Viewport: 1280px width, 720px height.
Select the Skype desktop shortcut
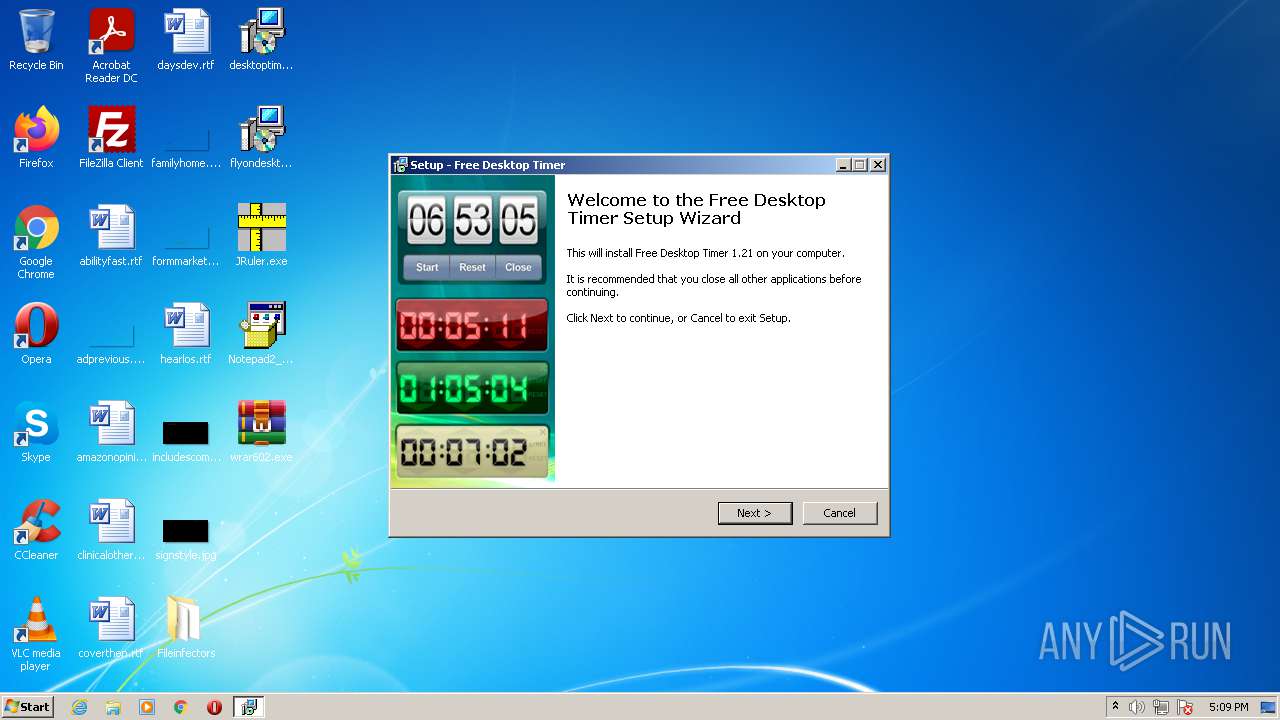pos(36,432)
